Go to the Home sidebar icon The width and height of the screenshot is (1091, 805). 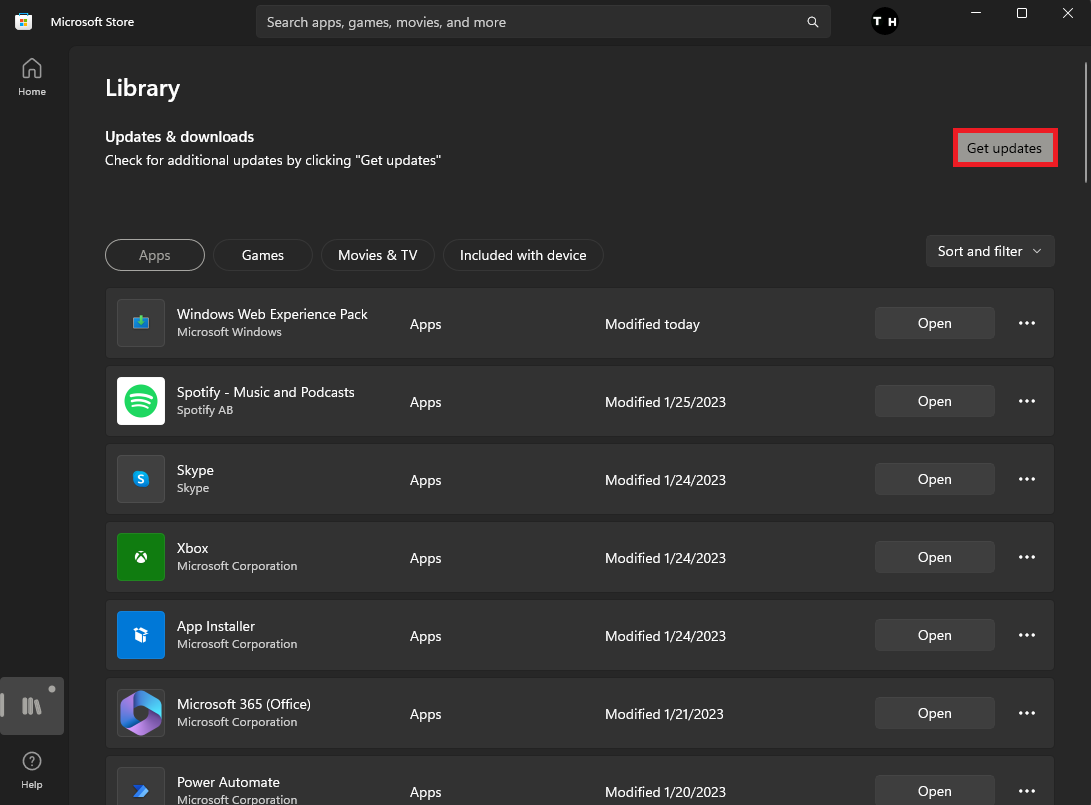click(x=32, y=76)
